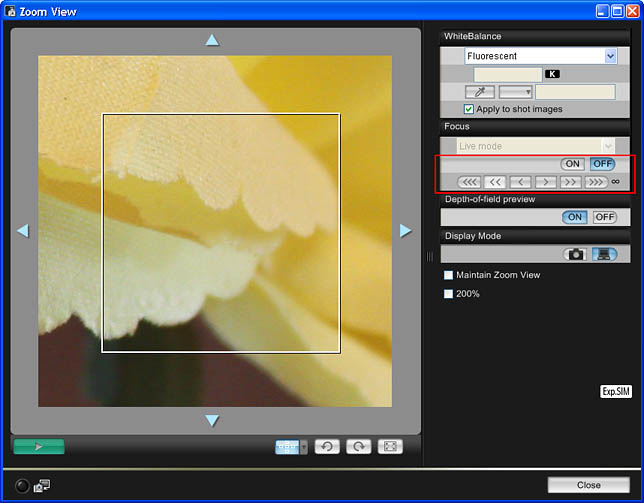644x503 pixels.
Task: Click the fit-to-window view icon
Action: [x=391, y=447]
